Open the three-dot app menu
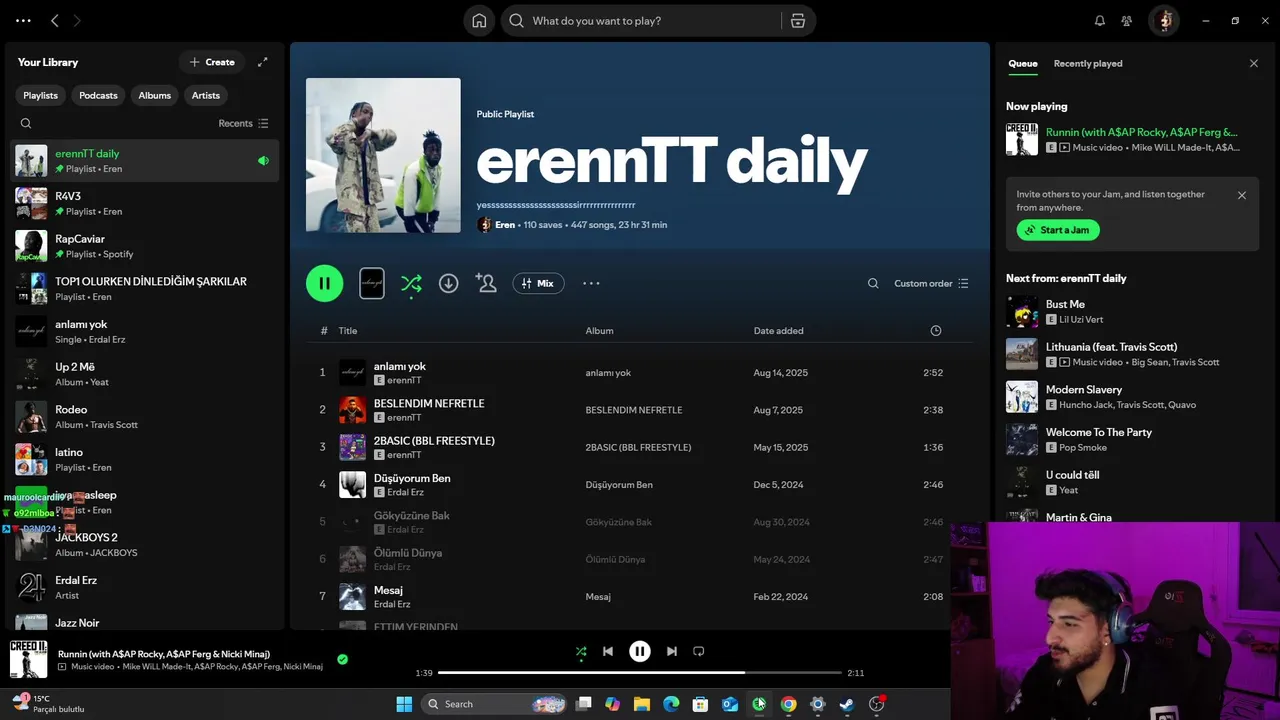The width and height of the screenshot is (1280, 720). (x=23, y=21)
